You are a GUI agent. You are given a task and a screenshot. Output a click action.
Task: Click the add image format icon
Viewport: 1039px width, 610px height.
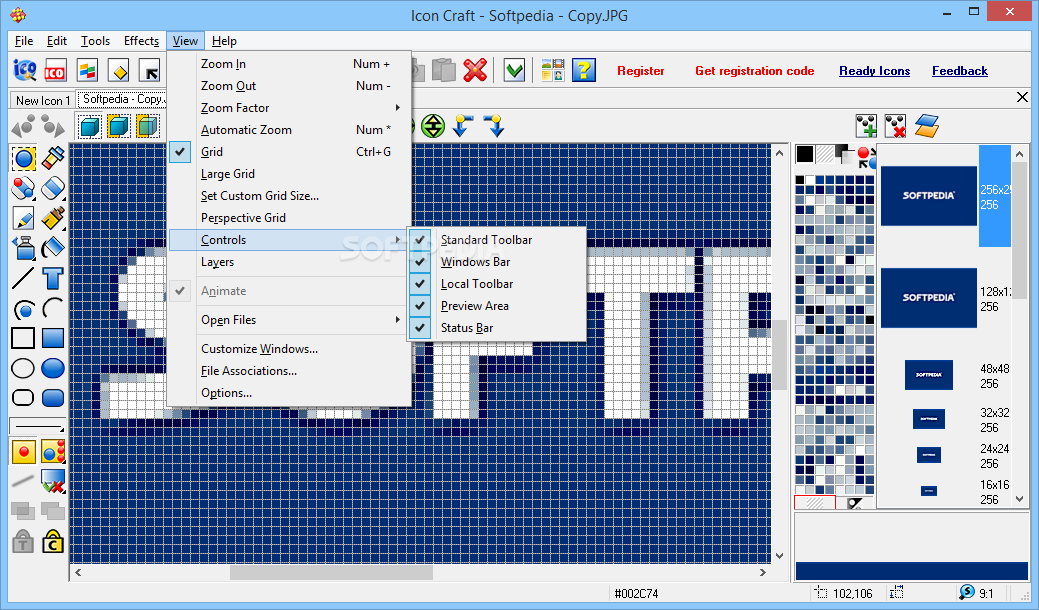tap(866, 126)
